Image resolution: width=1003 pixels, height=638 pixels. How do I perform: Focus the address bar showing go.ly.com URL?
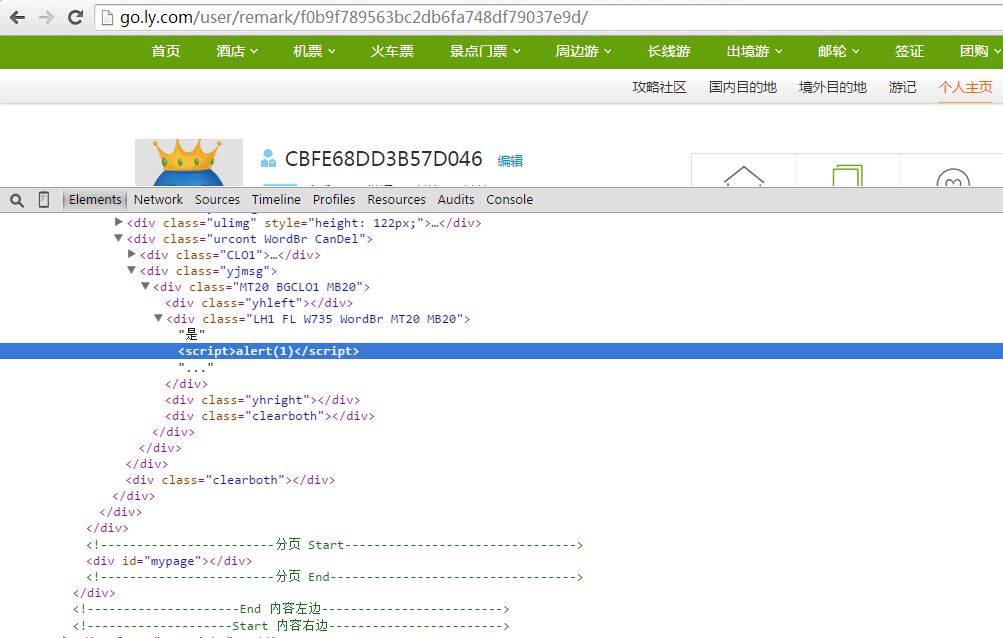coord(549,17)
